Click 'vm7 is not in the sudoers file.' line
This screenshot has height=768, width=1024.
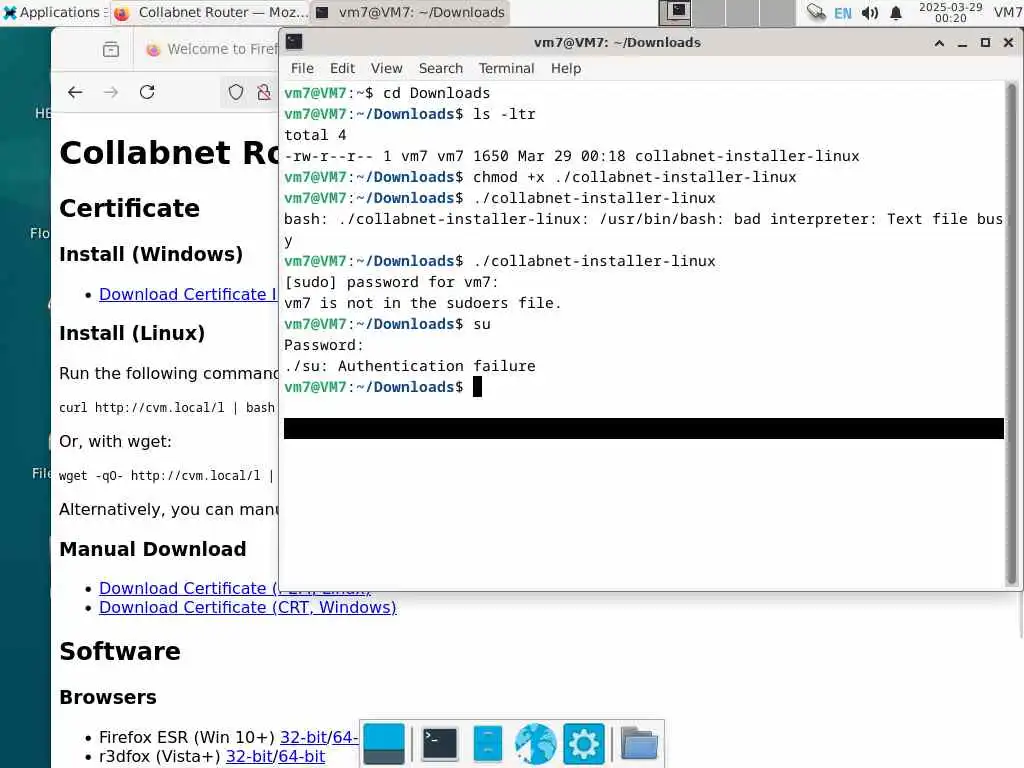[423, 303]
